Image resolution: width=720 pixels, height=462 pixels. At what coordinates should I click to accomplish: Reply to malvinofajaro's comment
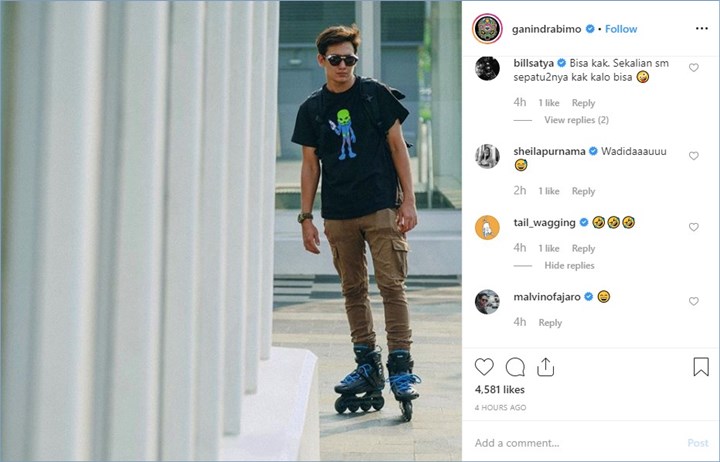(x=550, y=323)
